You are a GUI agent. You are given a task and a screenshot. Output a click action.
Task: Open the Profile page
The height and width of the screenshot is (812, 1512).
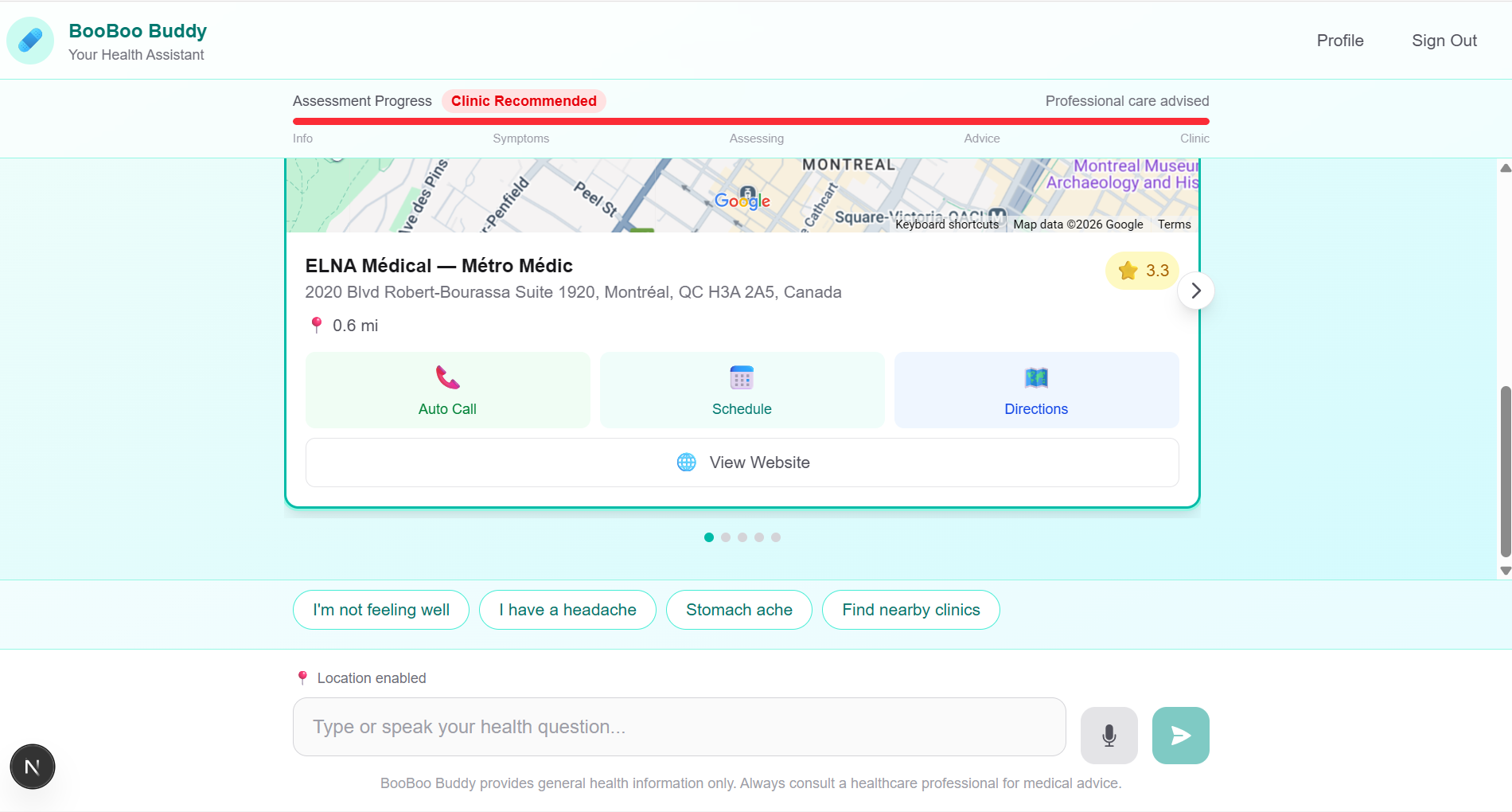coord(1340,41)
